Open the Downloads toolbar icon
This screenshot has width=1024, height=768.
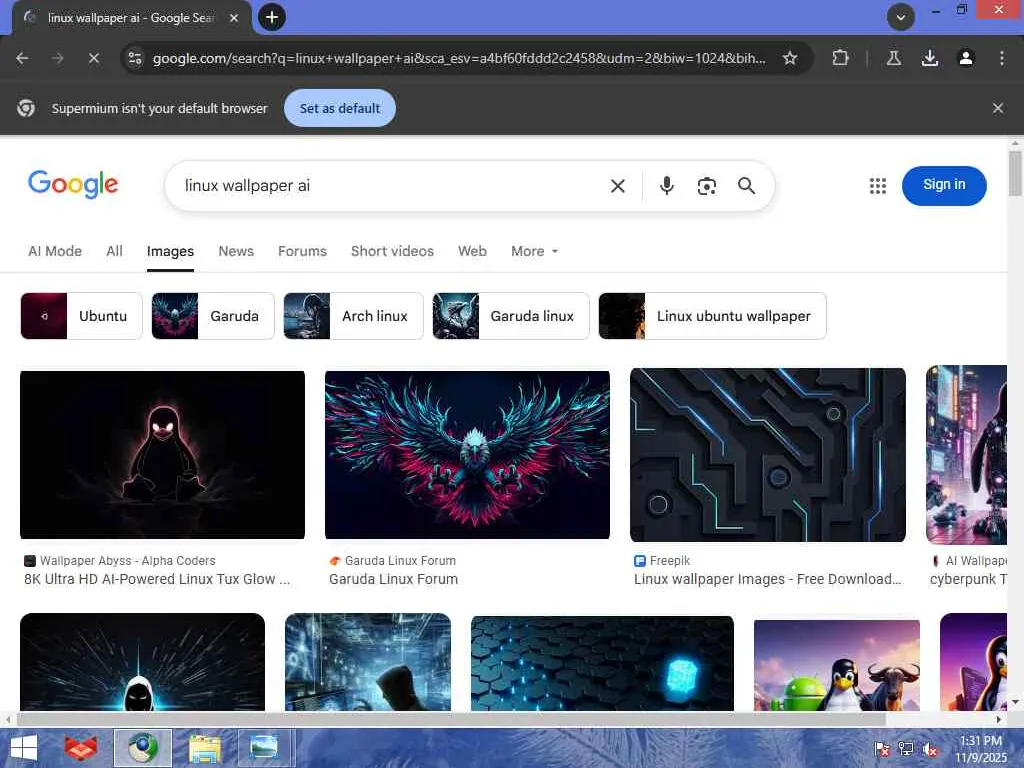pos(929,58)
